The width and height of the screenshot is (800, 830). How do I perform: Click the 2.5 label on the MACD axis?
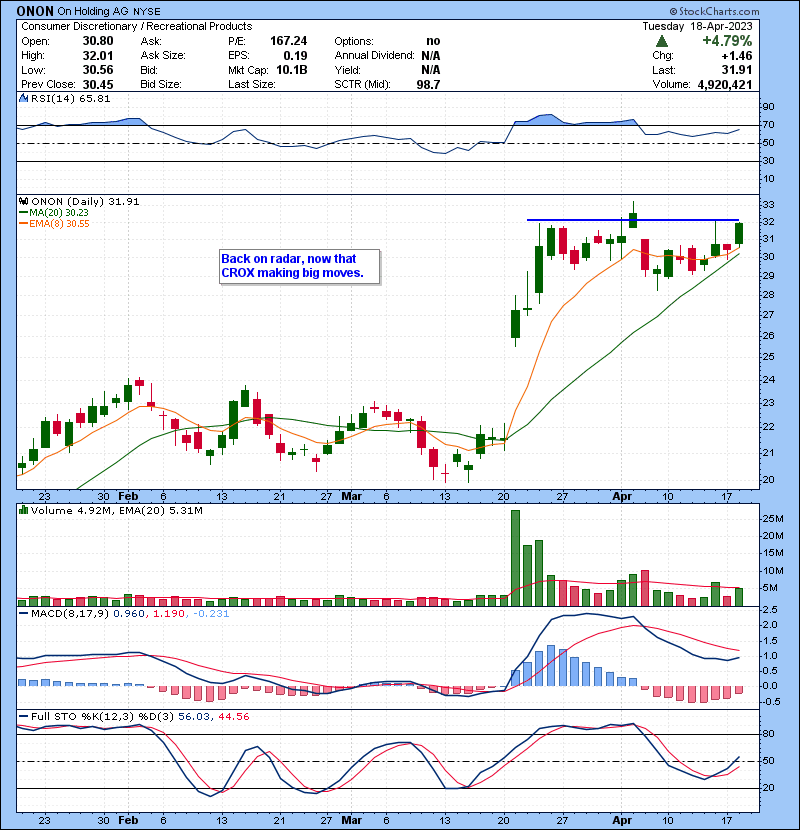770,610
